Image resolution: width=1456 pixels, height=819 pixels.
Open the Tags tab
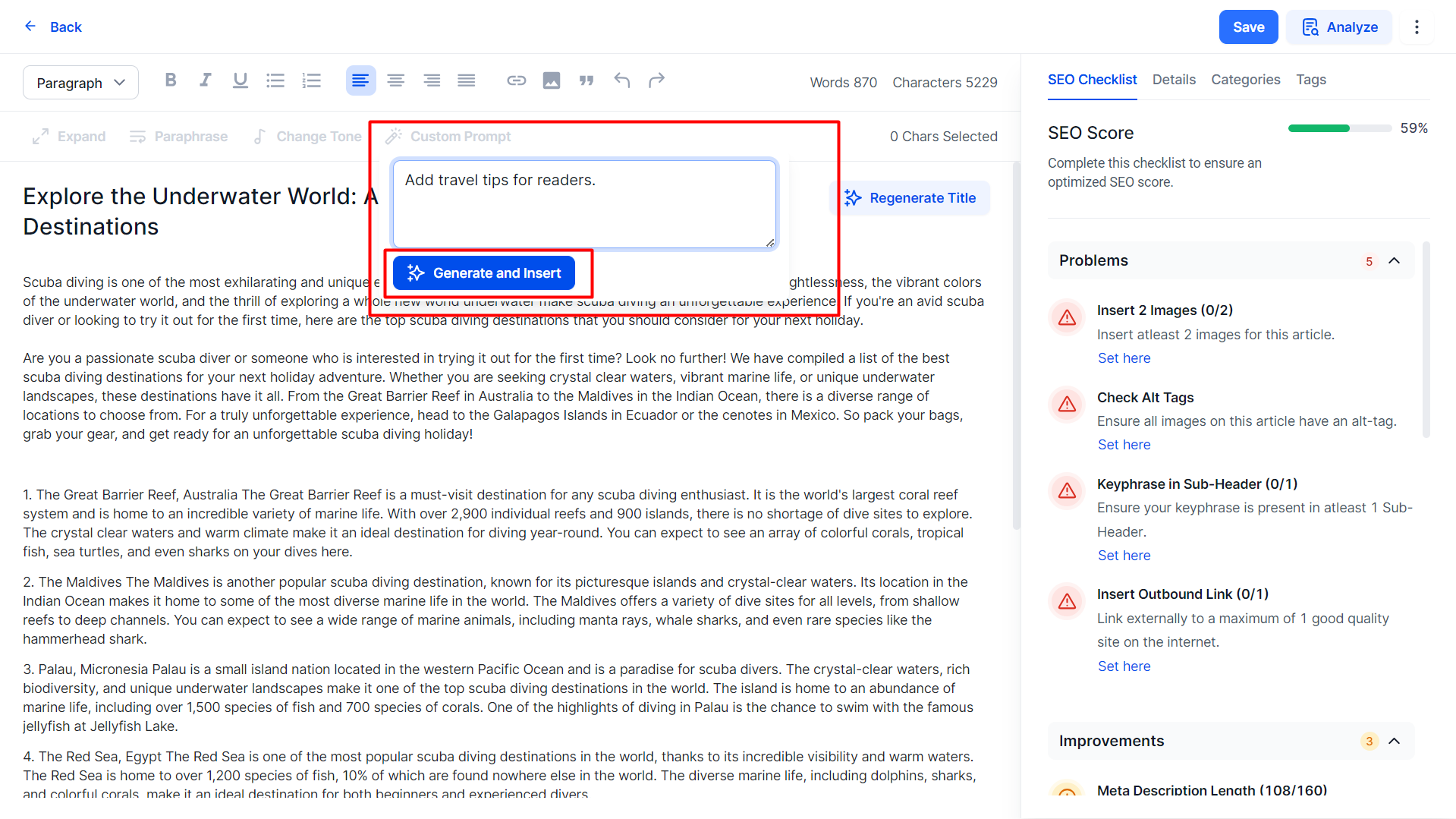pos(1311,80)
